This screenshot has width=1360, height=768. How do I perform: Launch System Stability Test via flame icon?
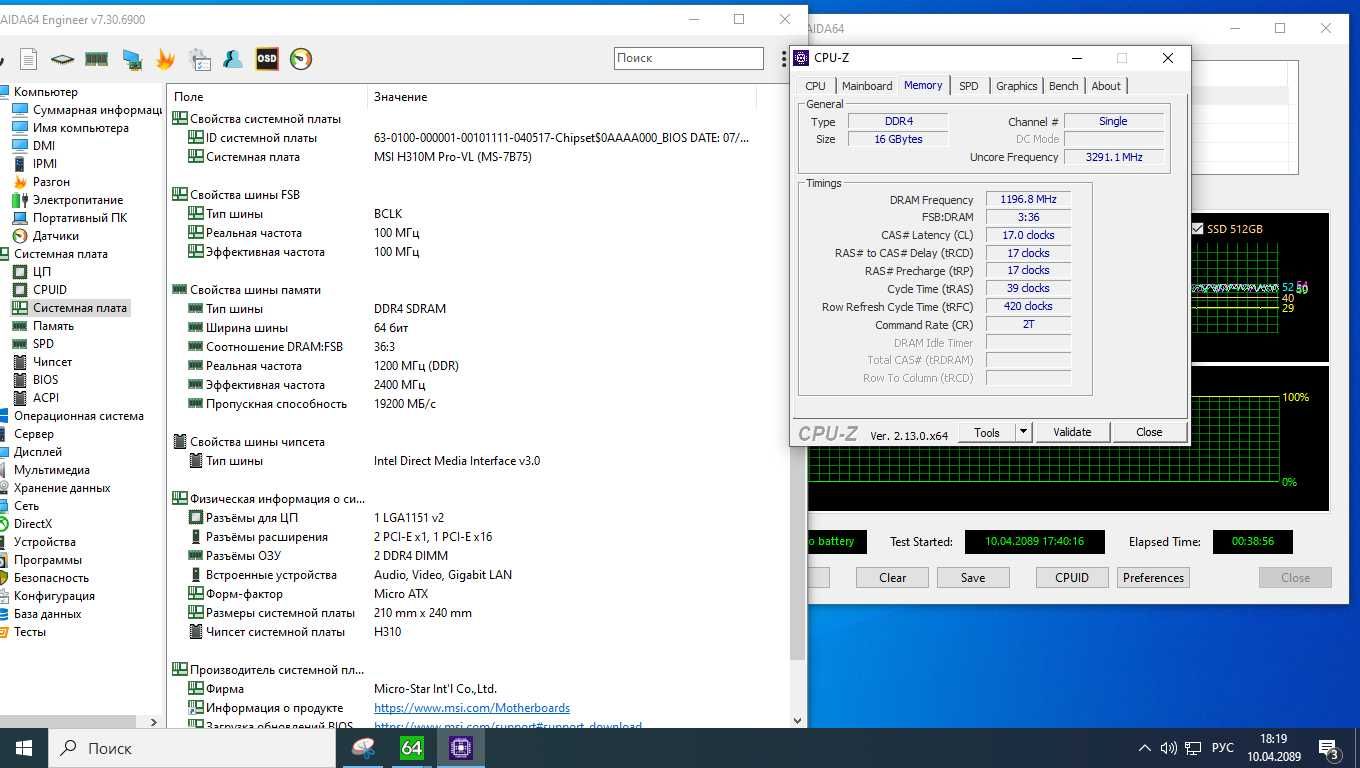(165, 59)
